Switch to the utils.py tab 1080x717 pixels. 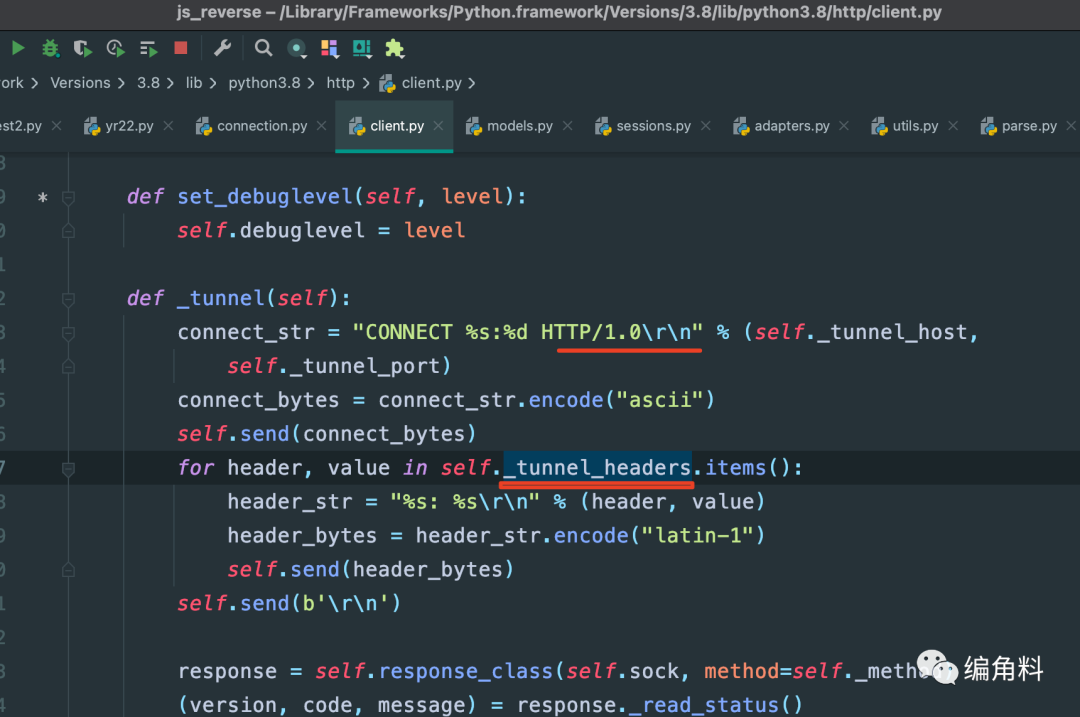[915, 126]
